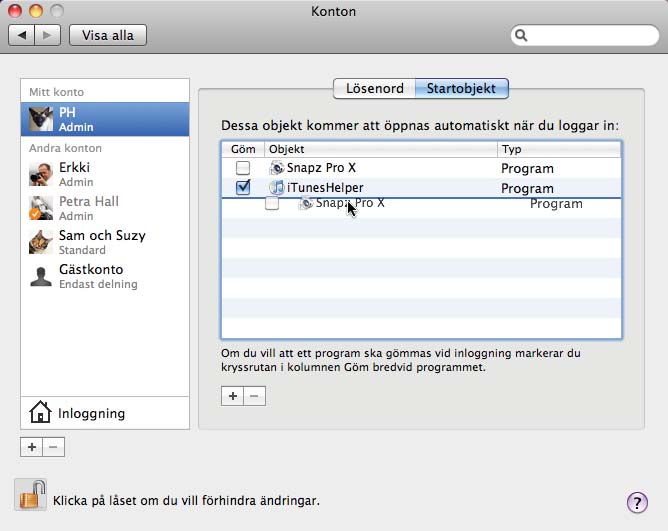Select the Gästkonto entry
The image size is (668, 531).
click(105, 276)
